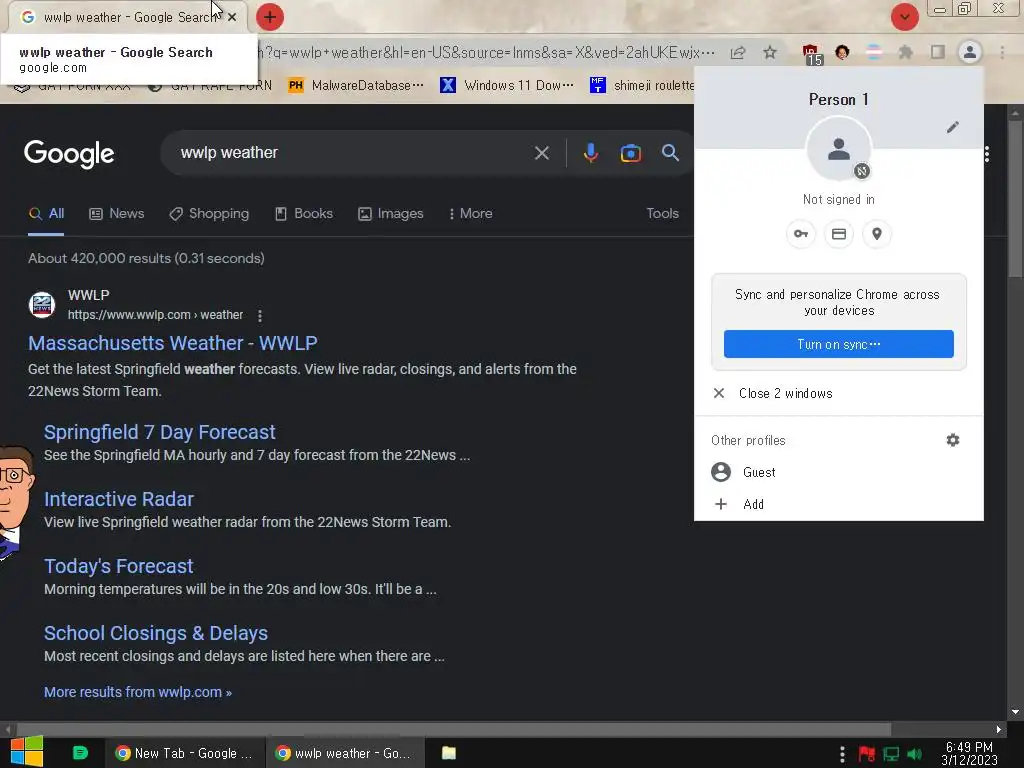Click the scroll right arrow
Image resolution: width=1024 pixels, height=768 pixels.
click(999, 729)
